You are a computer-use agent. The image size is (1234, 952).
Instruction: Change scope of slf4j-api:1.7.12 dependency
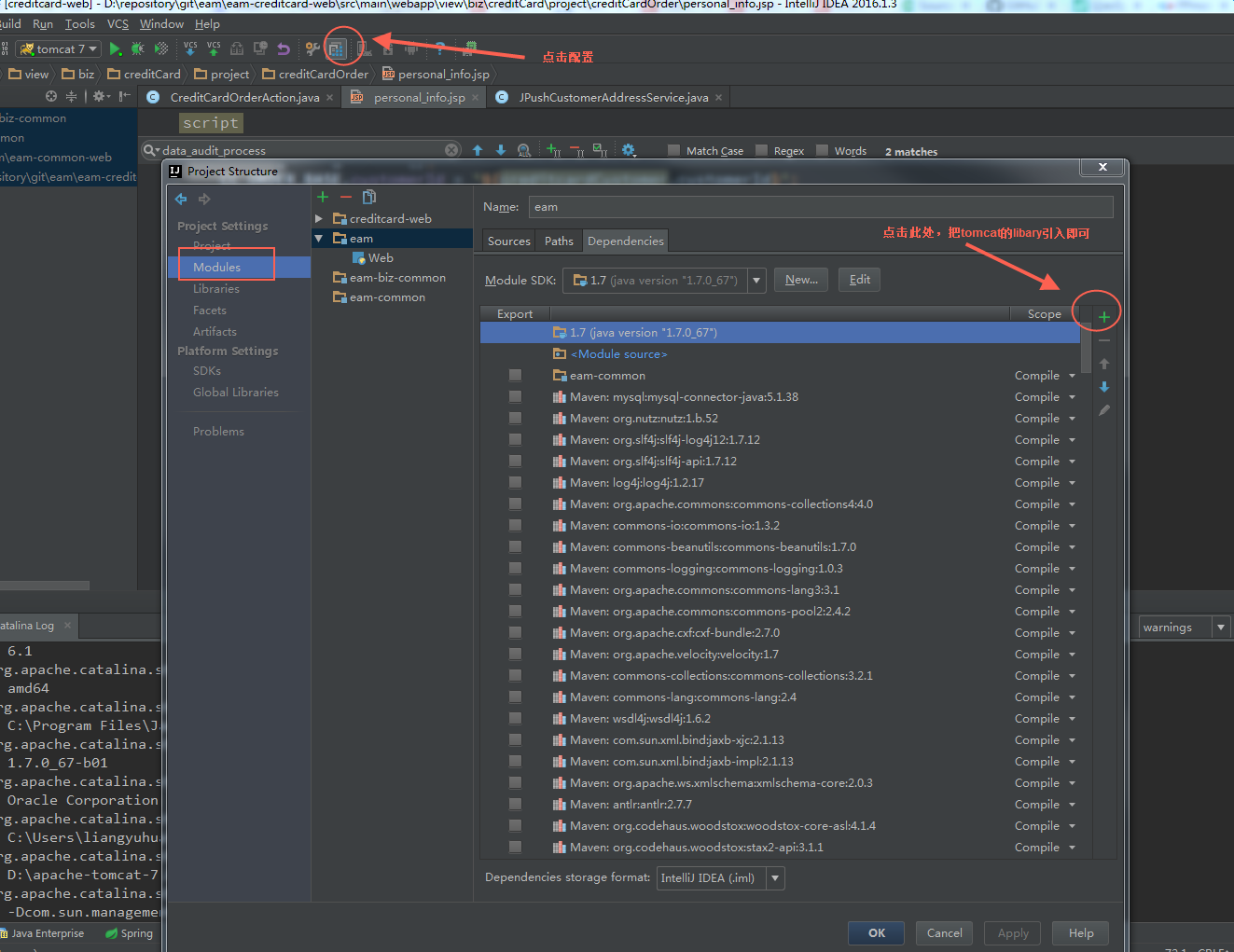(1045, 461)
